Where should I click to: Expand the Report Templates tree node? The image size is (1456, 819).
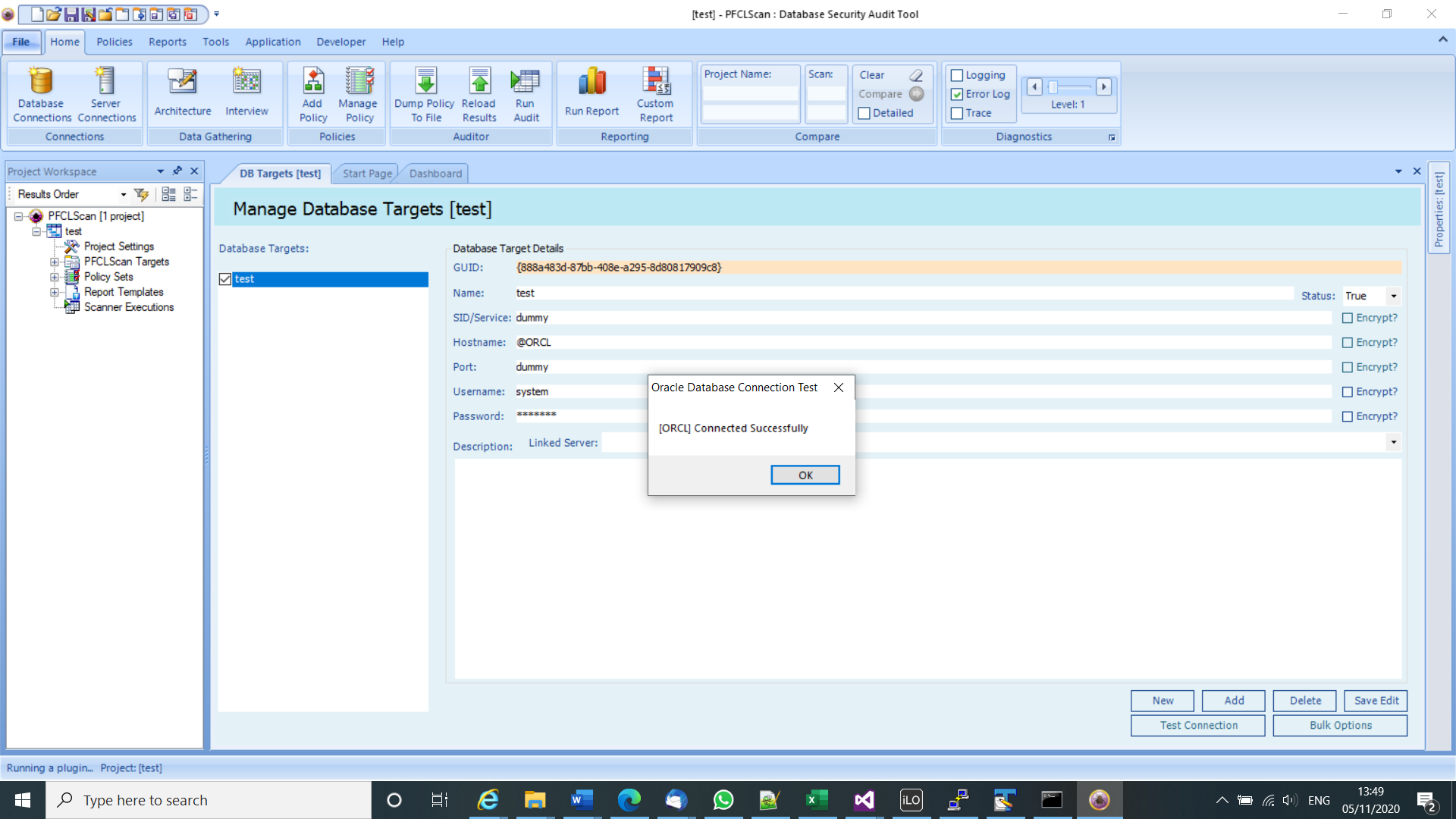click(54, 292)
